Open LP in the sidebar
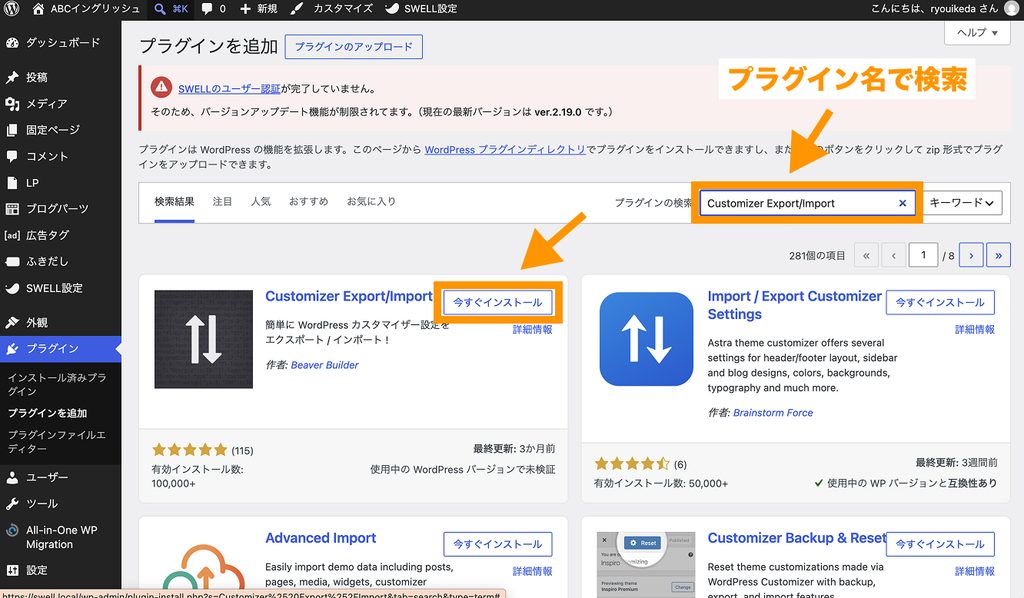 click(x=60, y=183)
